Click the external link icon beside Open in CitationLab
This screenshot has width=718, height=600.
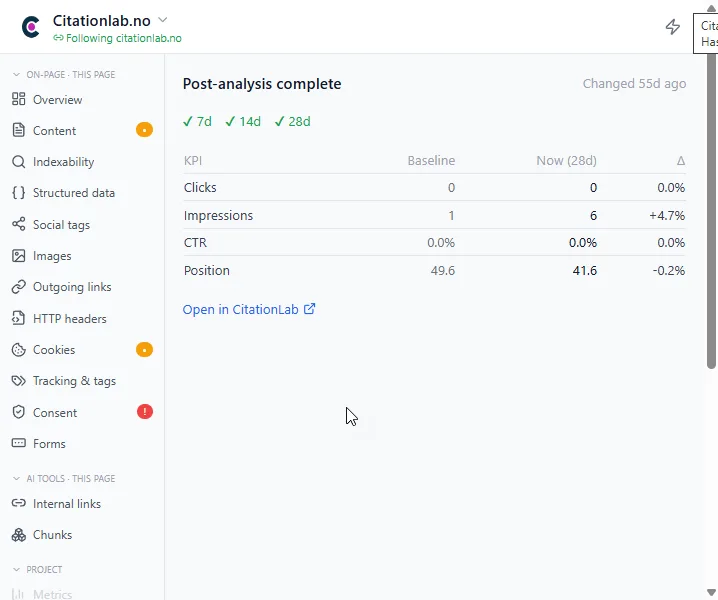point(310,309)
